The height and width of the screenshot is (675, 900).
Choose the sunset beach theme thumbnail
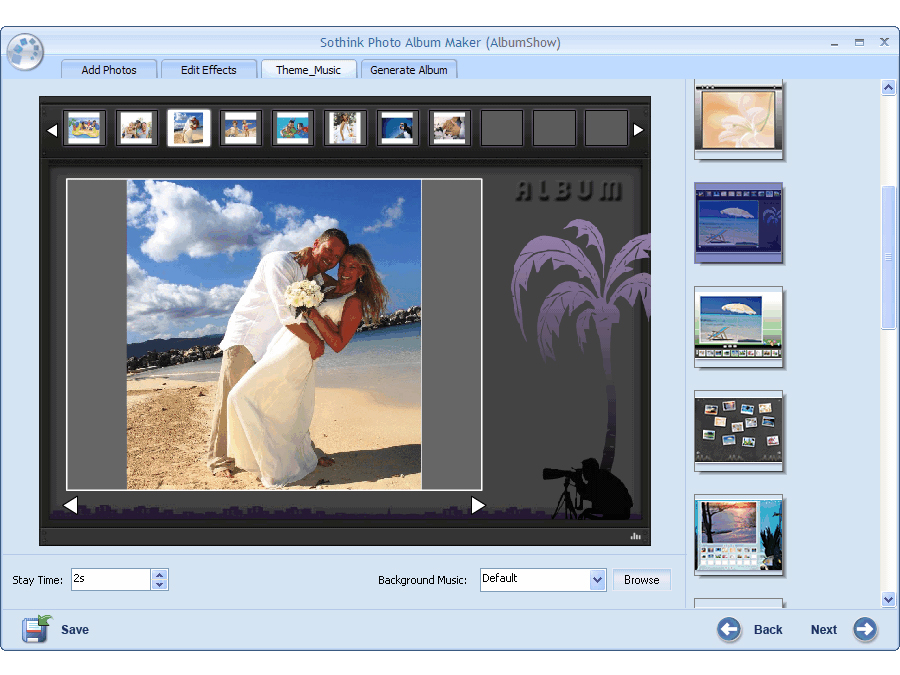click(x=738, y=536)
